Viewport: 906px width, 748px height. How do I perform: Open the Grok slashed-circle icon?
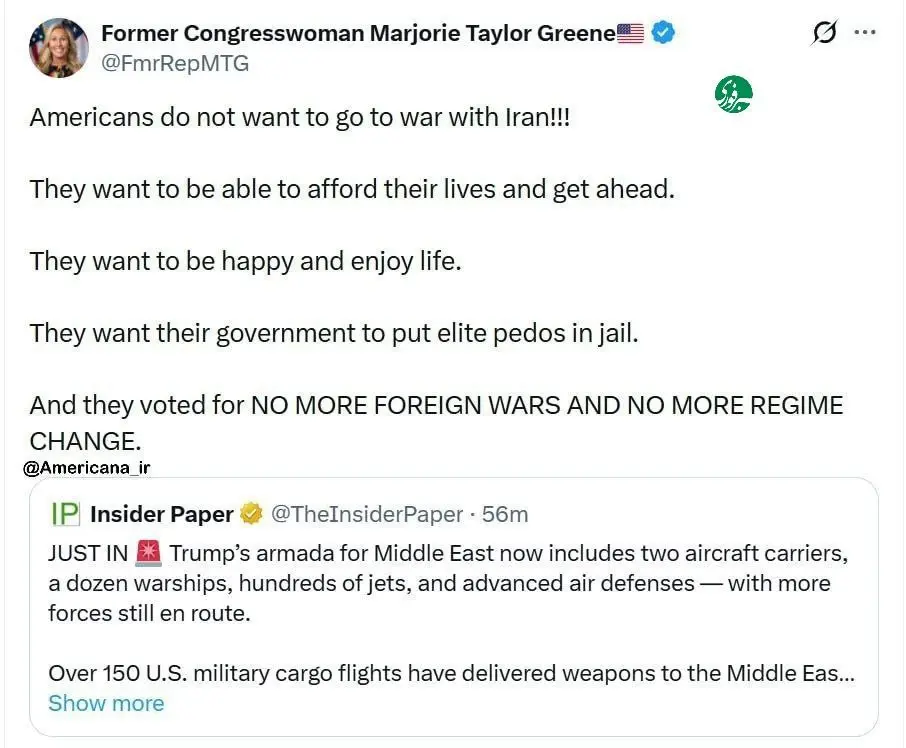pyautogui.click(x=825, y=34)
